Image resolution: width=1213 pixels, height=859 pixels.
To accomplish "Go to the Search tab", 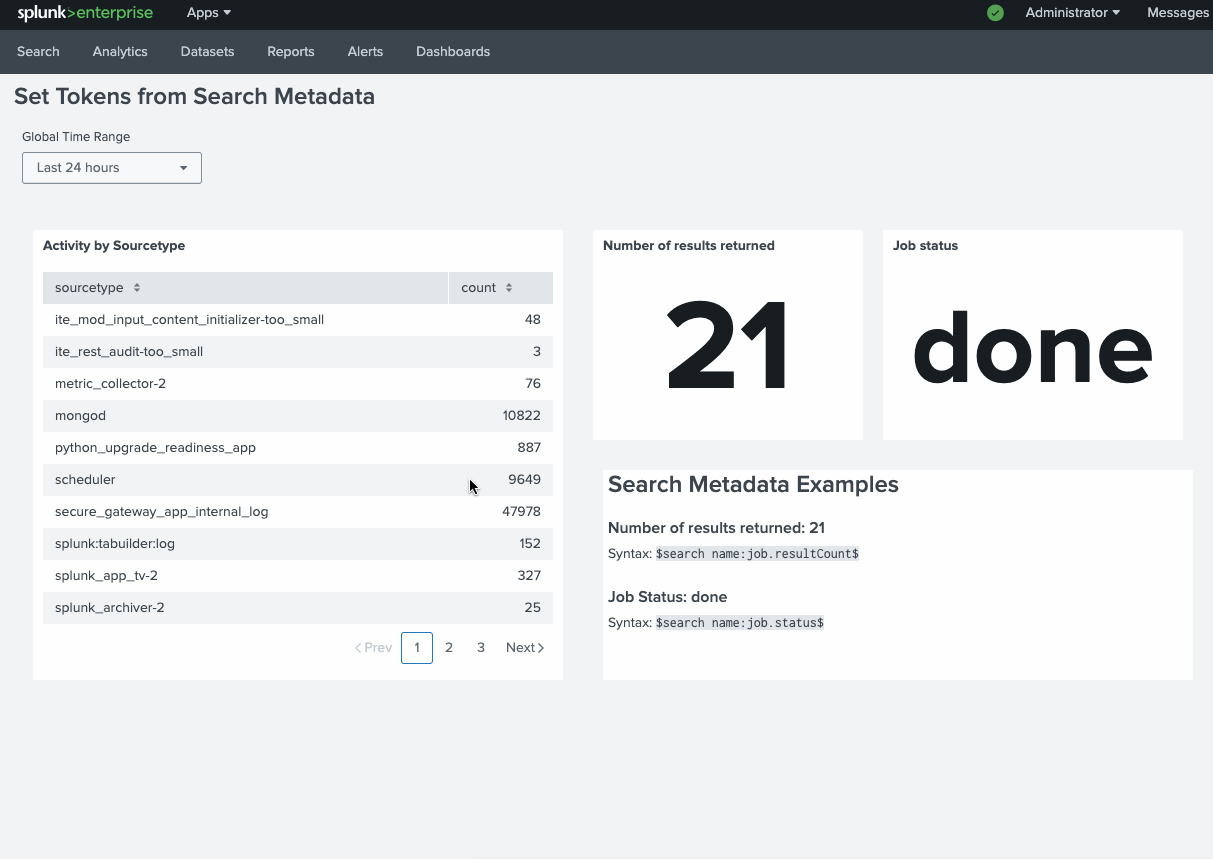I will coord(38,52).
